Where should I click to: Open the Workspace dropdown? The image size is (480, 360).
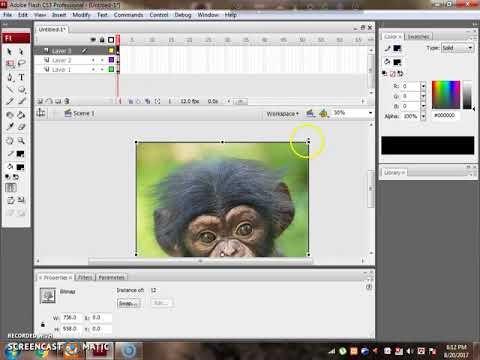[x=283, y=114]
